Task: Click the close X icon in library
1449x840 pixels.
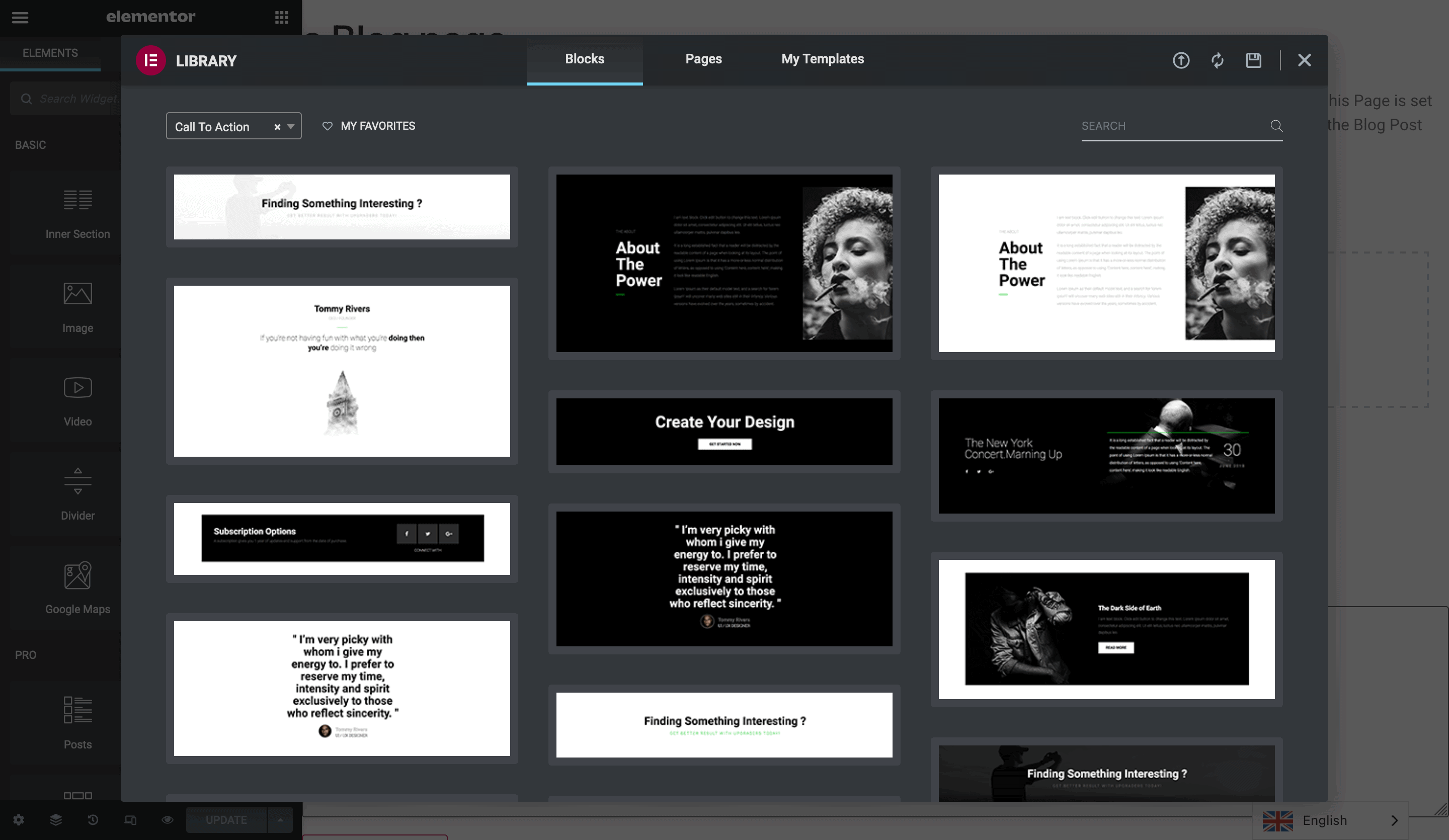Action: pyautogui.click(x=1305, y=60)
